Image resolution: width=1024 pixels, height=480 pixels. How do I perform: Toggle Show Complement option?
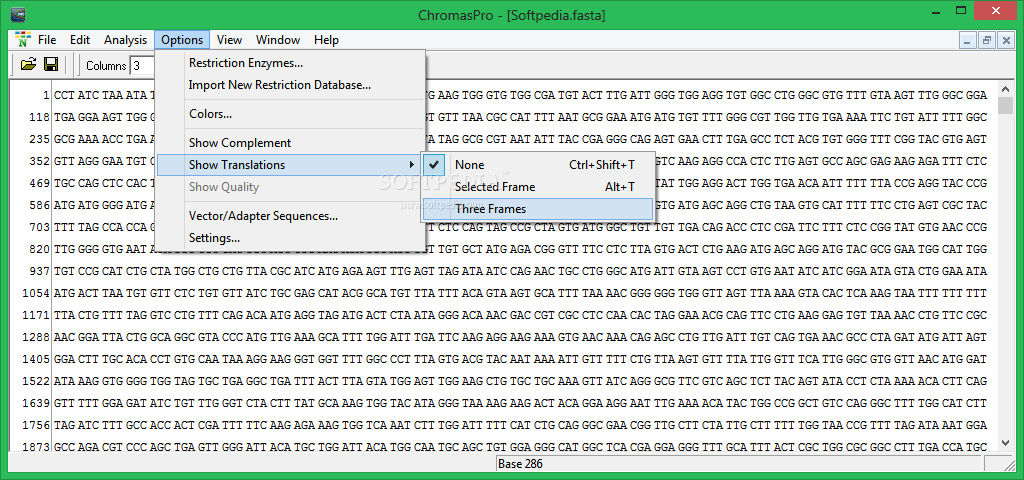point(291,143)
